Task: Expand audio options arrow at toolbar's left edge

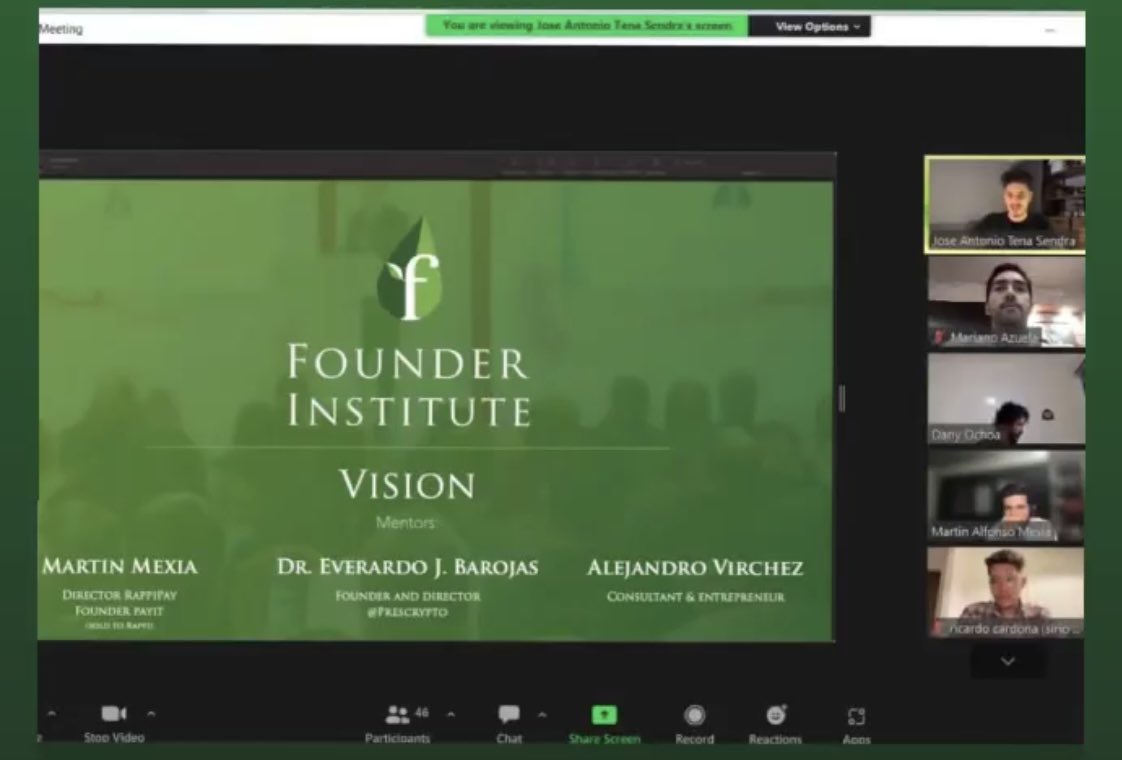Action: click(51, 713)
